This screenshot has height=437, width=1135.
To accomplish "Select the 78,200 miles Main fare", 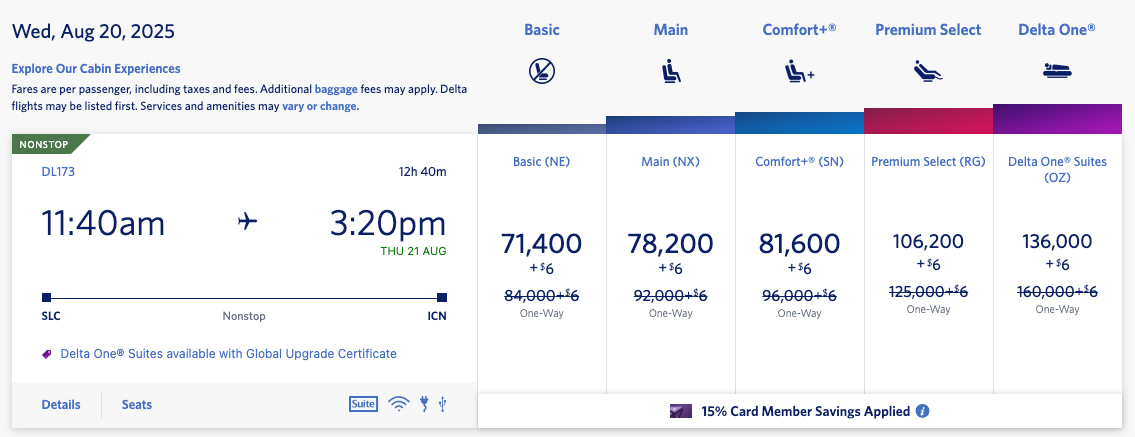I will tap(671, 244).
